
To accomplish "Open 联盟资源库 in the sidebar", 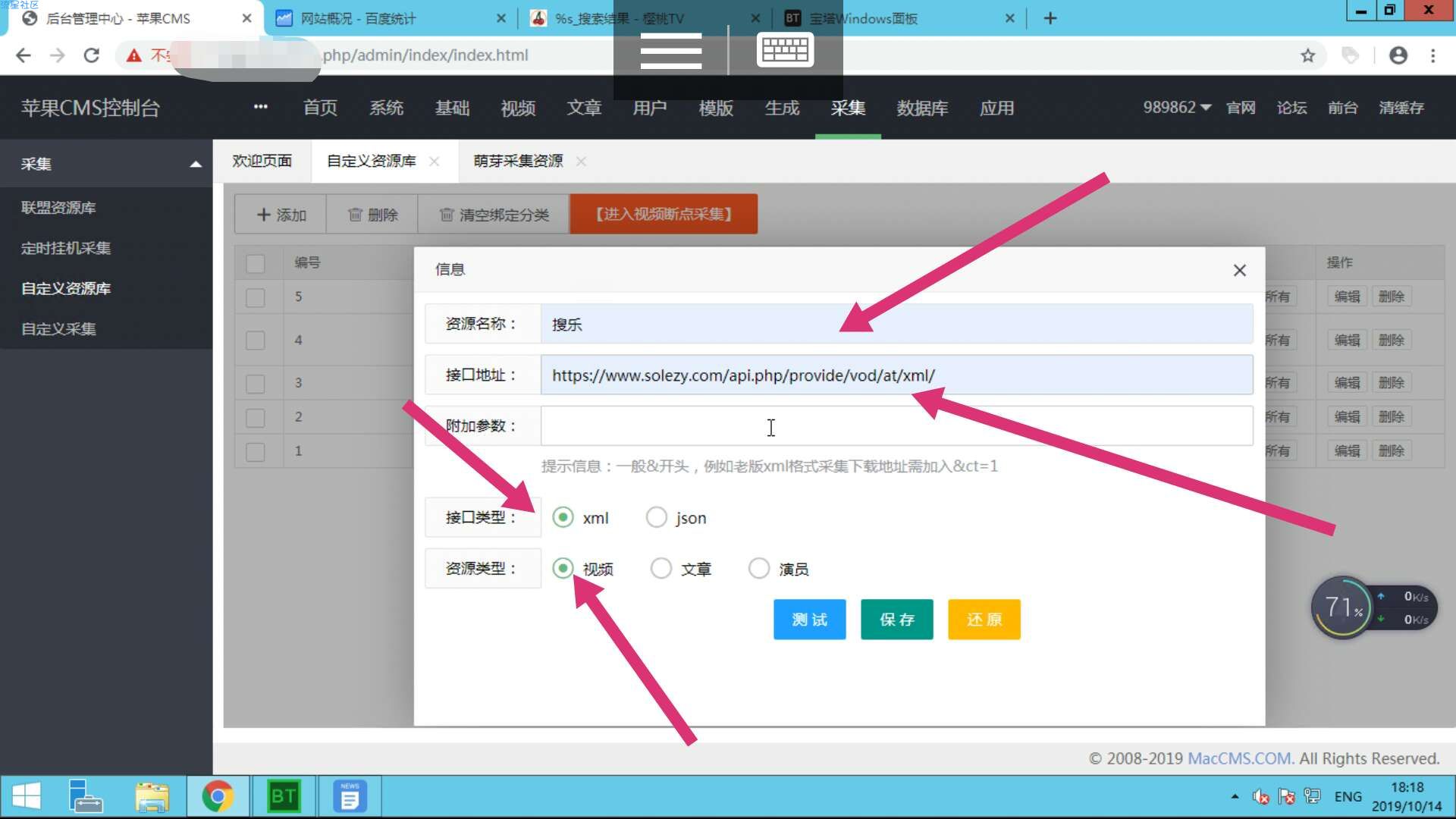I will pyautogui.click(x=58, y=207).
